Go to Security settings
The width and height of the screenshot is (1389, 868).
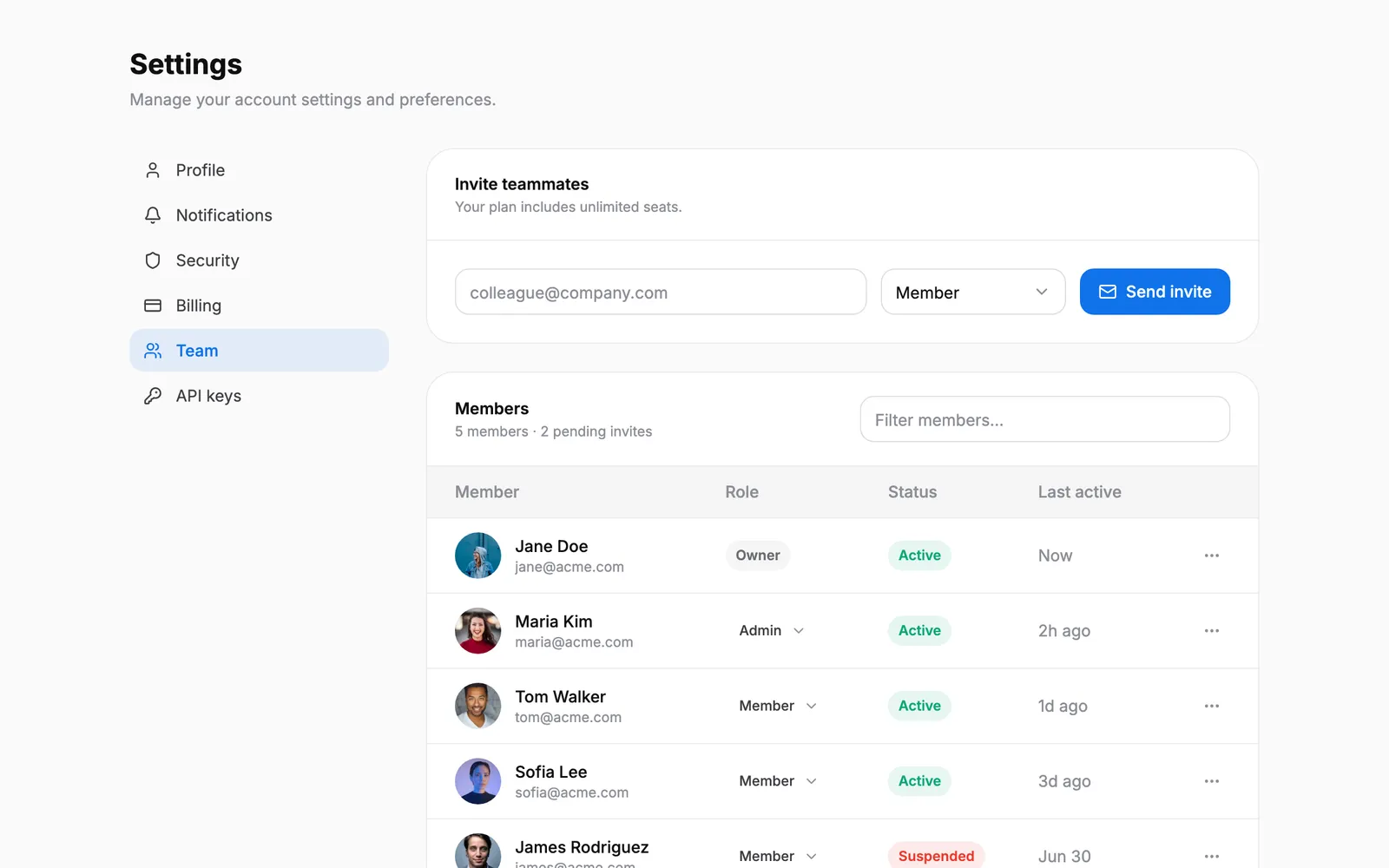259,260
